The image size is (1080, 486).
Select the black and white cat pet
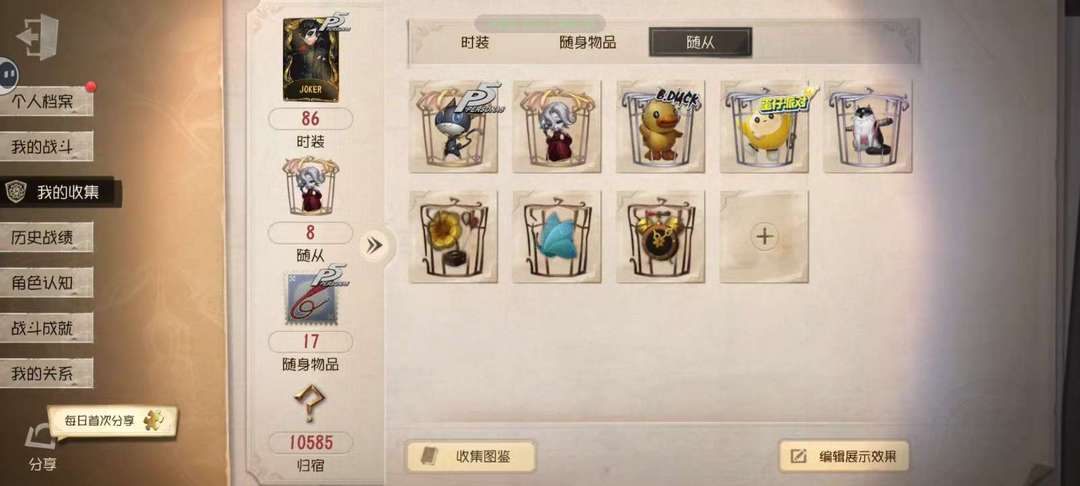[867, 126]
